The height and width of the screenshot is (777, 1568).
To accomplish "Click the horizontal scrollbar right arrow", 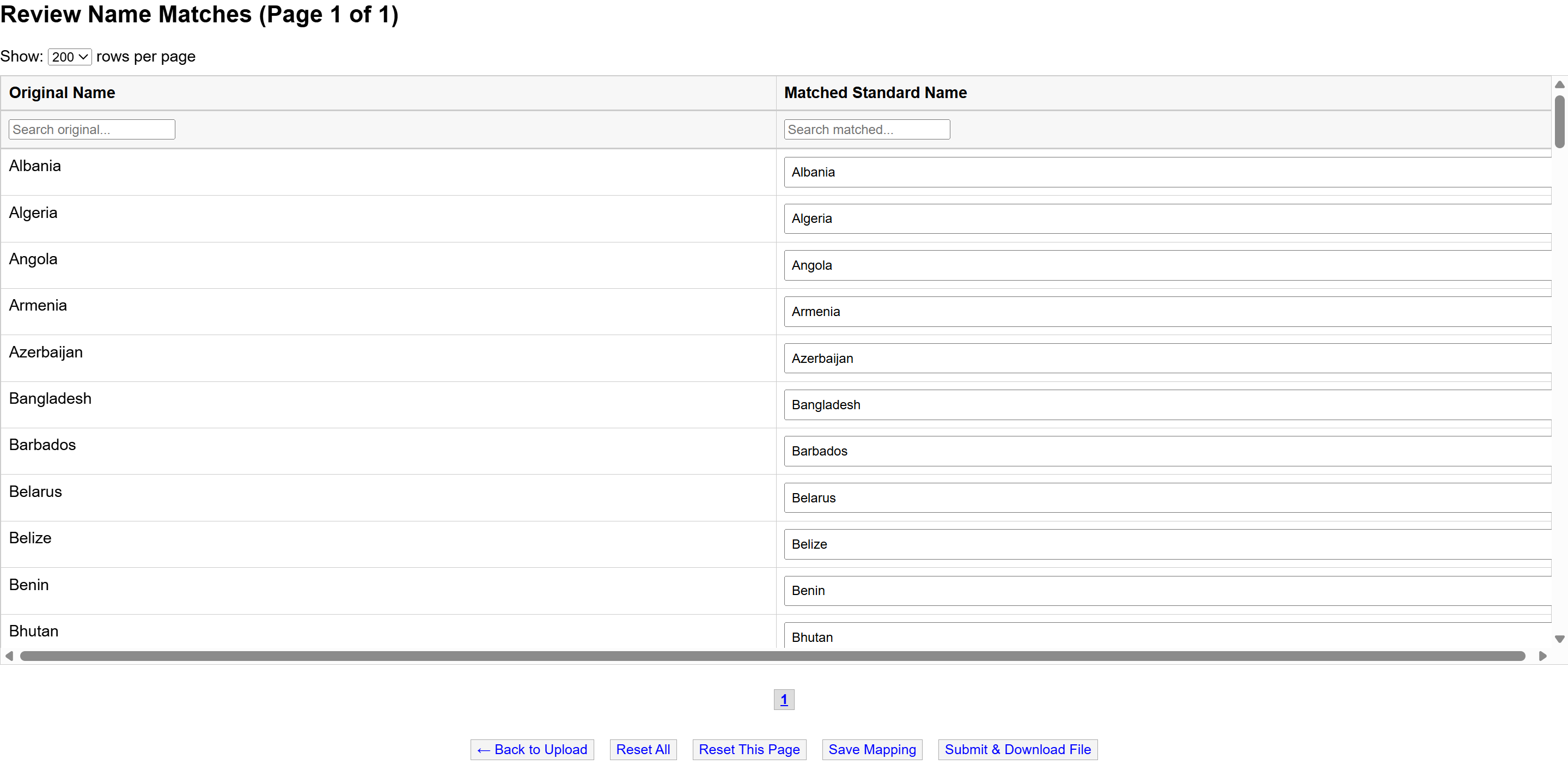I will (x=1542, y=656).
